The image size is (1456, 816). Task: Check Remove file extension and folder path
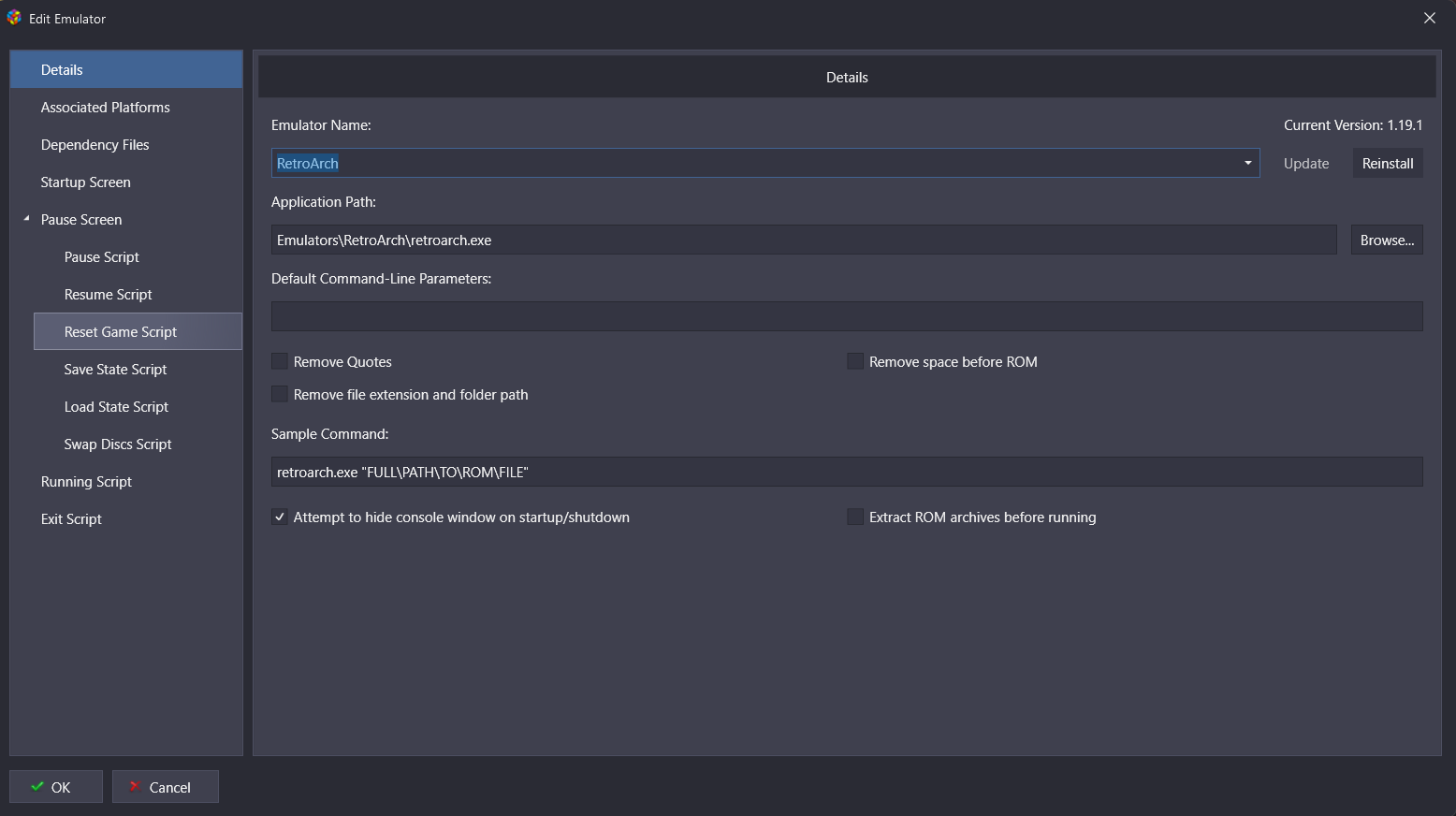tap(280, 394)
